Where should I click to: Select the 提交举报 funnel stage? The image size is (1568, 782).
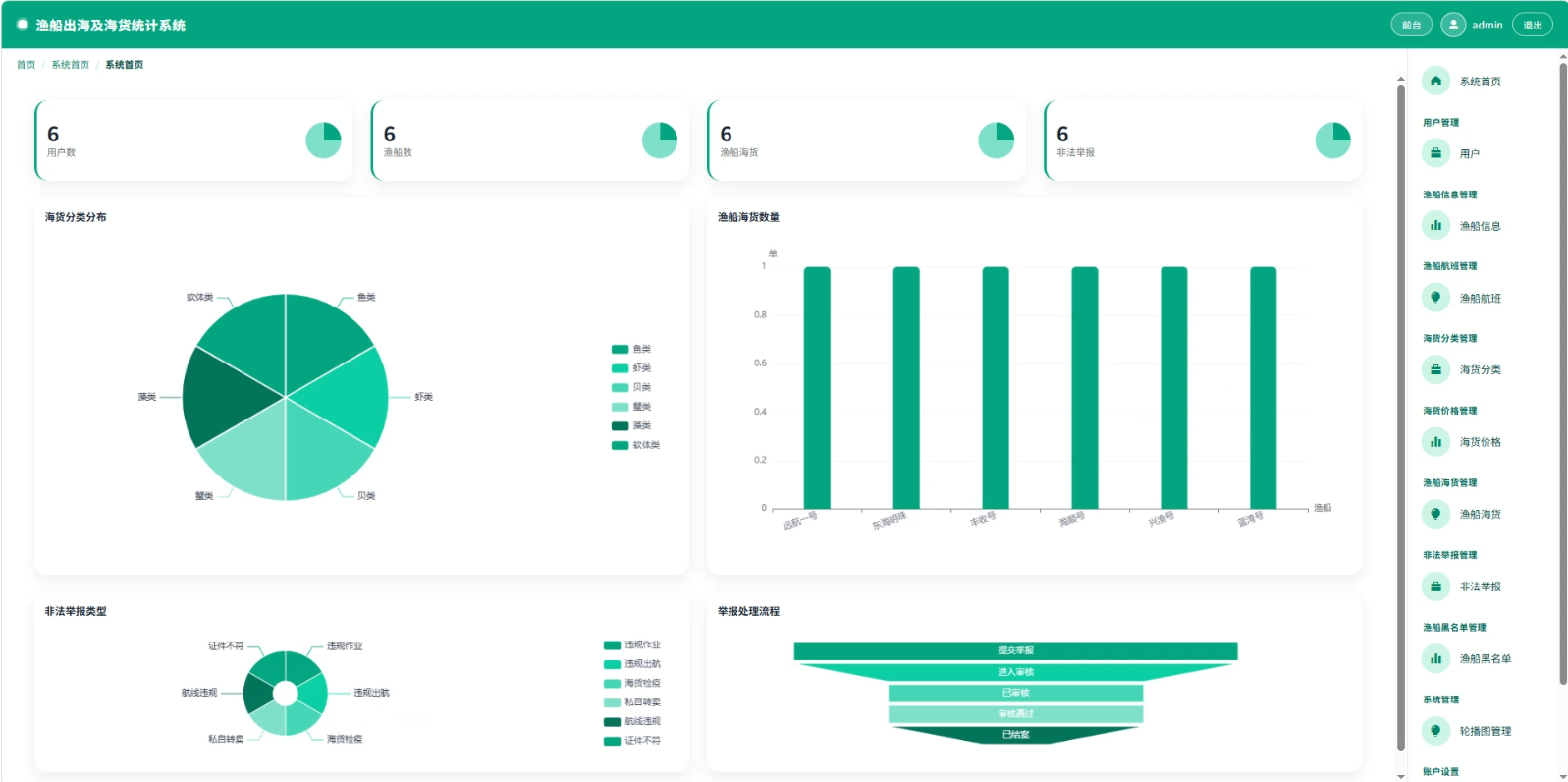coord(1015,651)
